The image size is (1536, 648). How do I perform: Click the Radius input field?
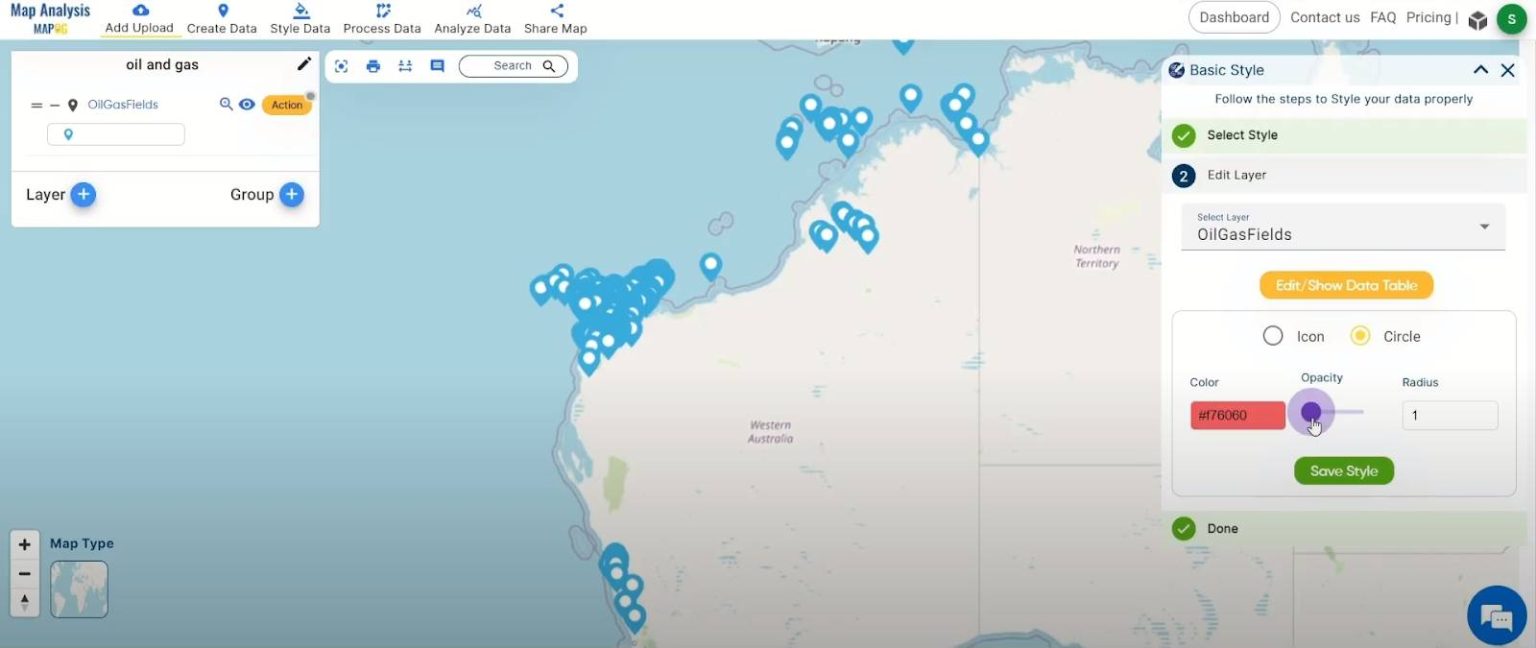click(1450, 416)
